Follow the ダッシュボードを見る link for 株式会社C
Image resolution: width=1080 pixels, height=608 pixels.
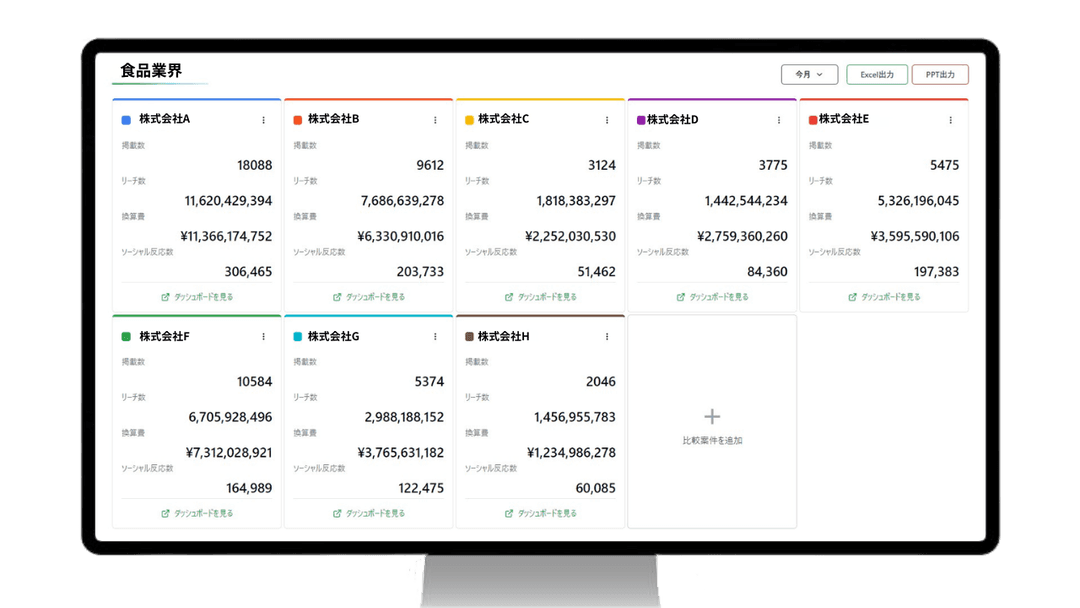(541, 297)
